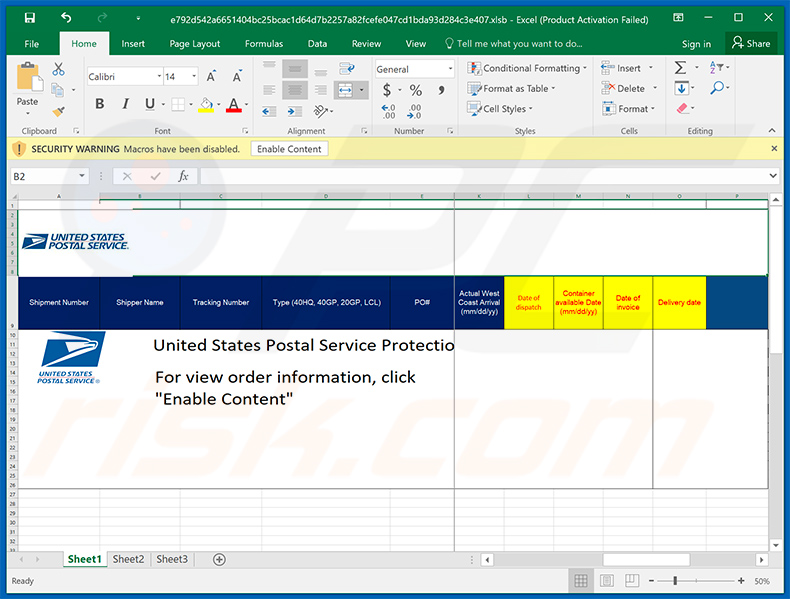Viewport: 790px width, 599px height.
Task: Click Increase Indent icon
Action: point(295,111)
